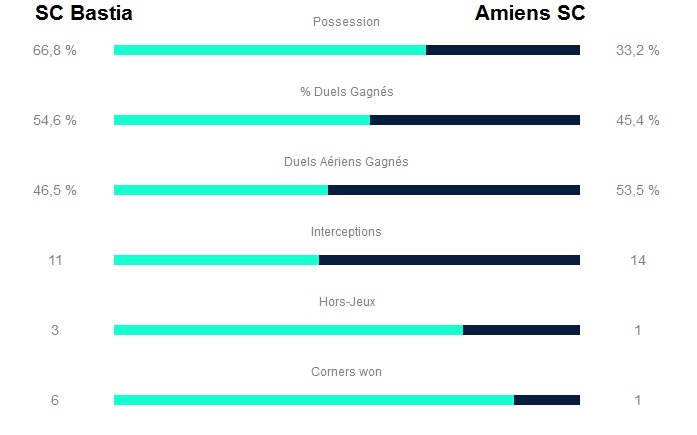Select the 54,6 % duels won value
Image resolution: width=697 pixels, height=435 pixels.
55,120
